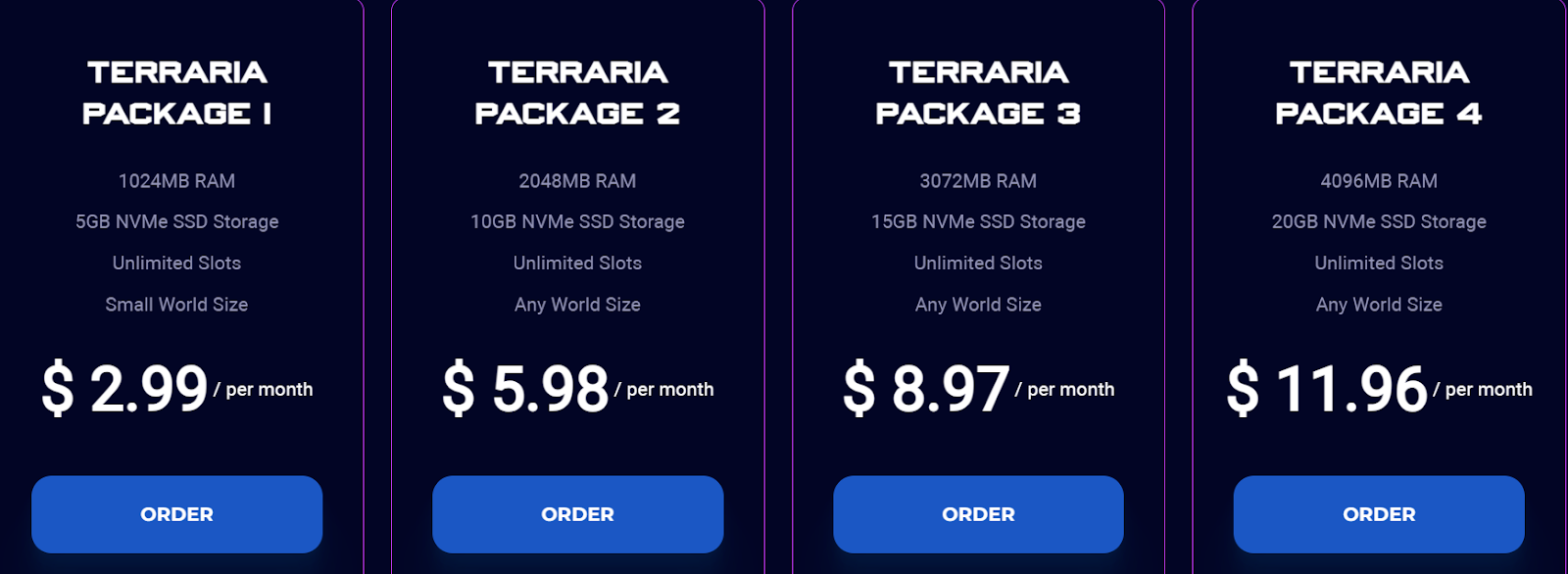The height and width of the screenshot is (574, 1568).
Task: Select the Terraria Package 2 heading
Action: (x=577, y=93)
